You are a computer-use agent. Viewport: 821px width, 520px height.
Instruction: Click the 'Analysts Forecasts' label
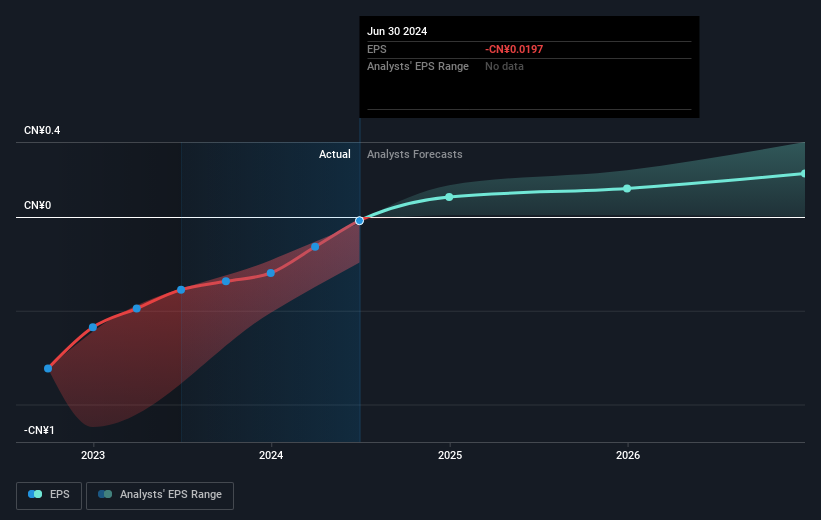(x=415, y=154)
